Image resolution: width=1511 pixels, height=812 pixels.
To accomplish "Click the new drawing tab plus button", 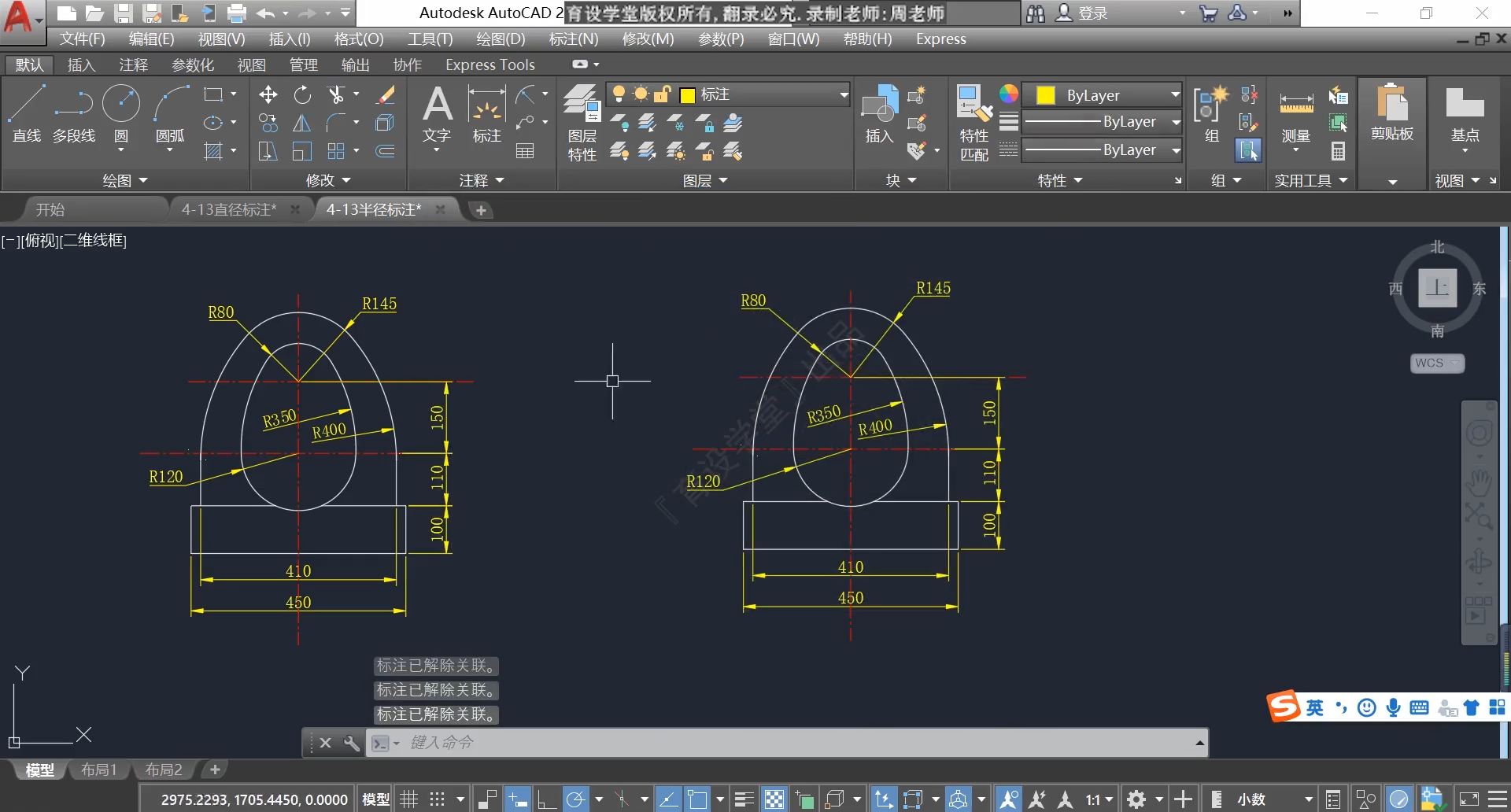I will pos(481,210).
